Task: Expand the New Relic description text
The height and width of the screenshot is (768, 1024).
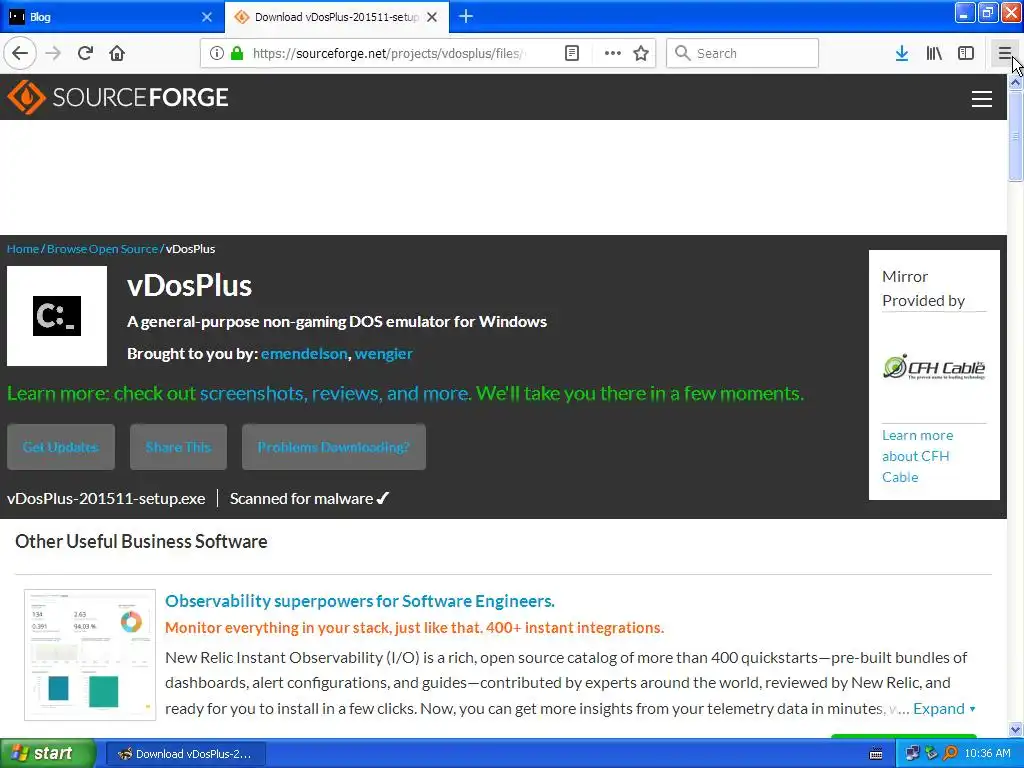Action: [944, 709]
